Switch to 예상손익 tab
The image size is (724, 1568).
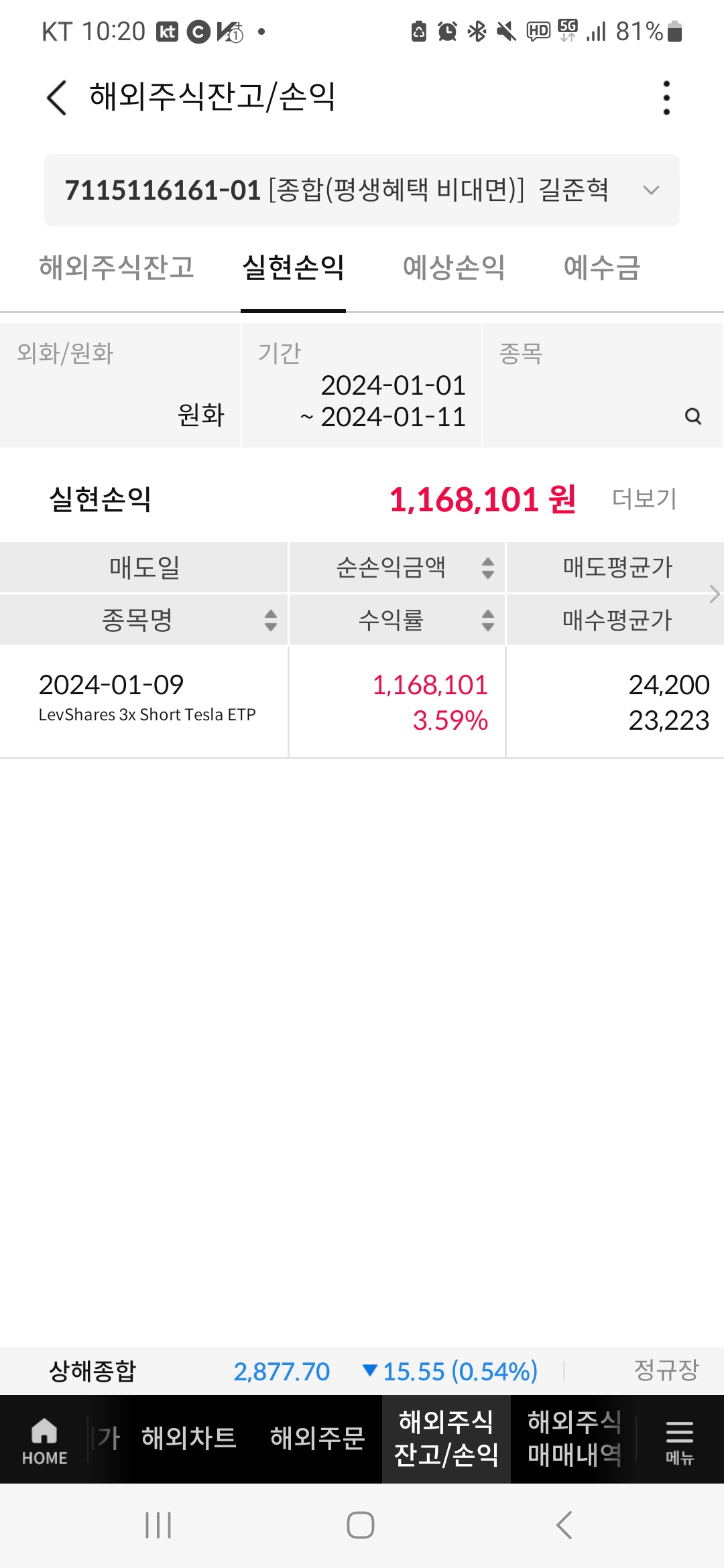pyautogui.click(x=454, y=267)
